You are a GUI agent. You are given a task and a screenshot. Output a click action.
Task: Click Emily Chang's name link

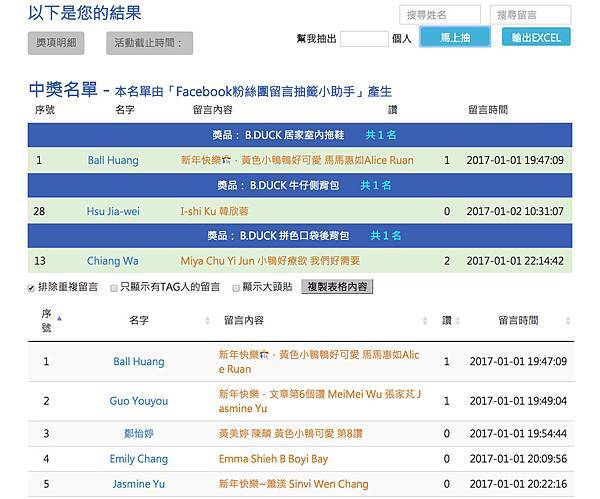[139, 459]
